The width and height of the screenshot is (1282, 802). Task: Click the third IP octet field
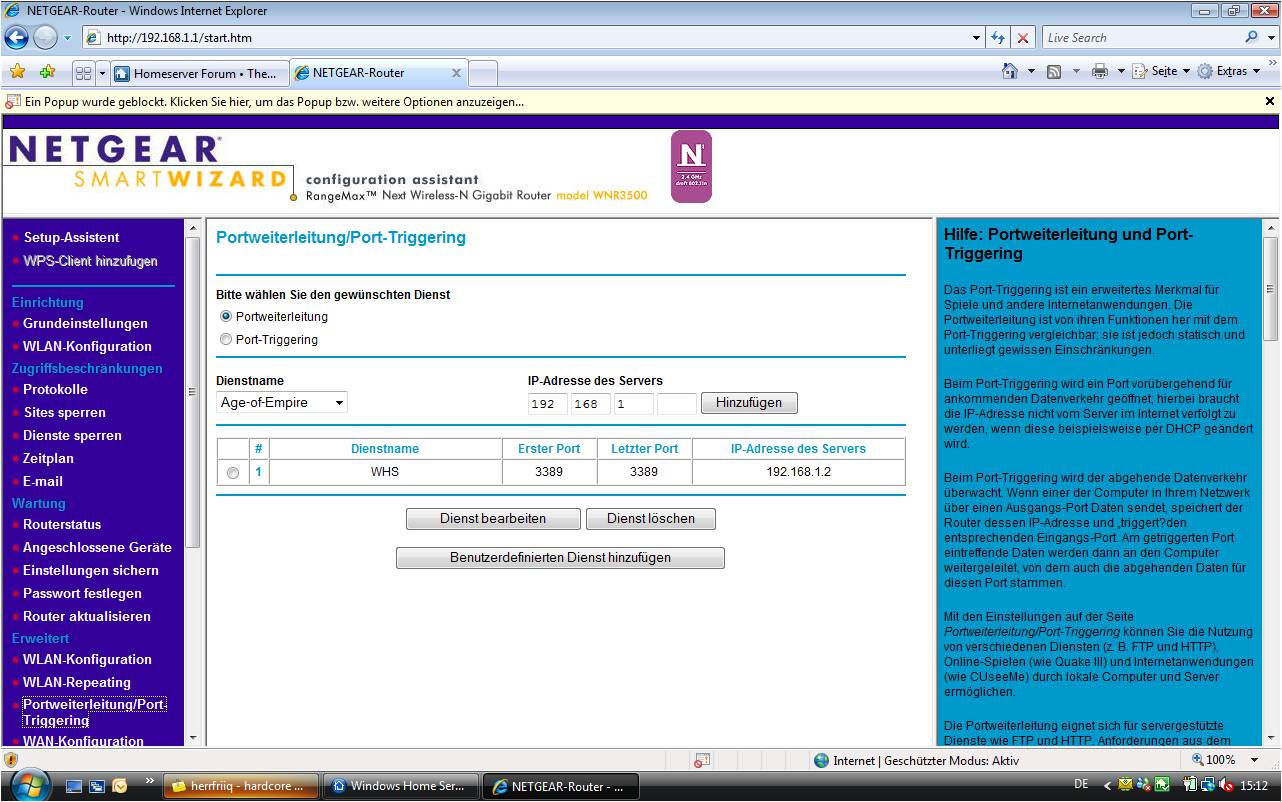tap(634, 403)
